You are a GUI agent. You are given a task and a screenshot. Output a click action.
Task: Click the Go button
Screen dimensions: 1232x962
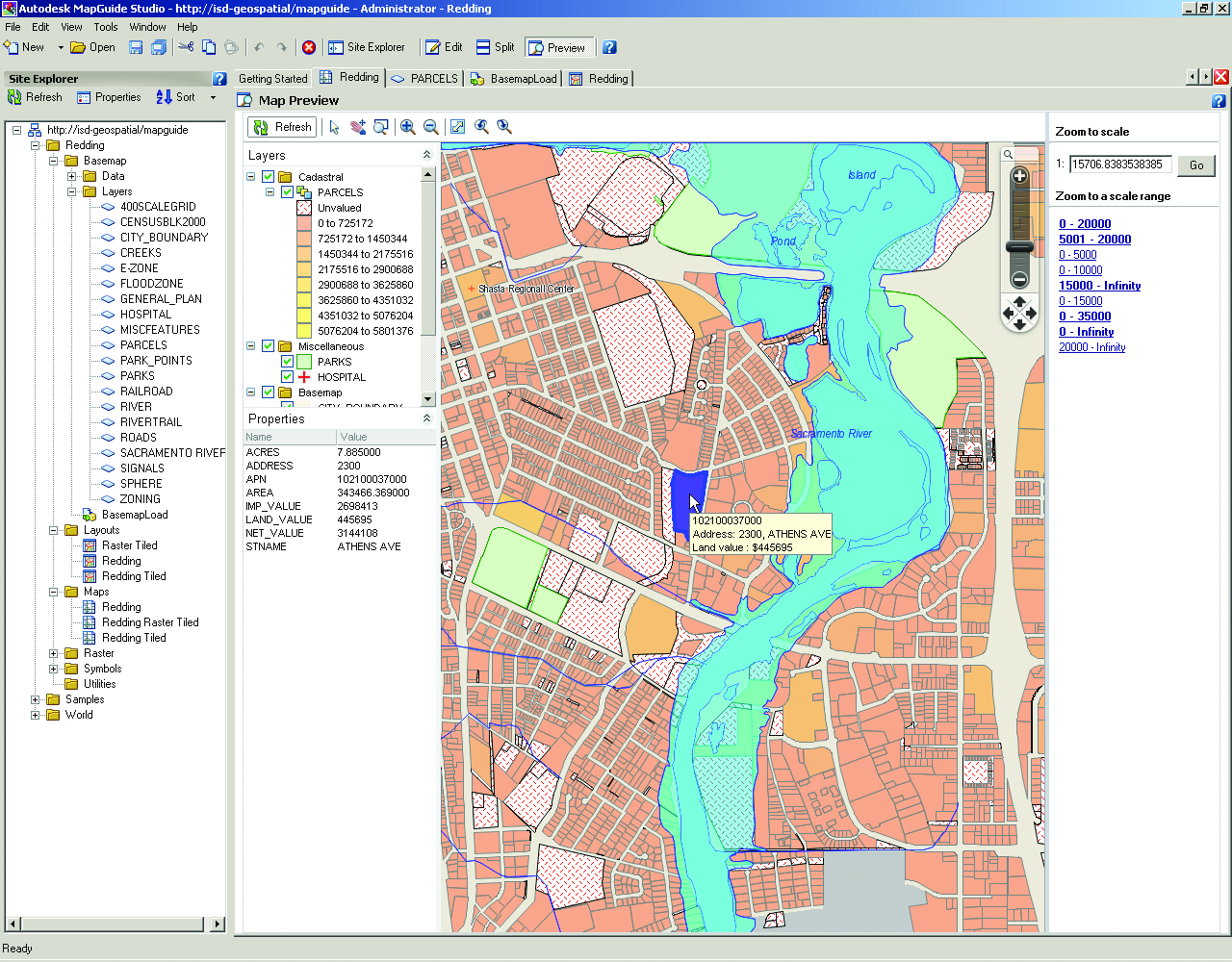pyautogui.click(x=1196, y=165)
